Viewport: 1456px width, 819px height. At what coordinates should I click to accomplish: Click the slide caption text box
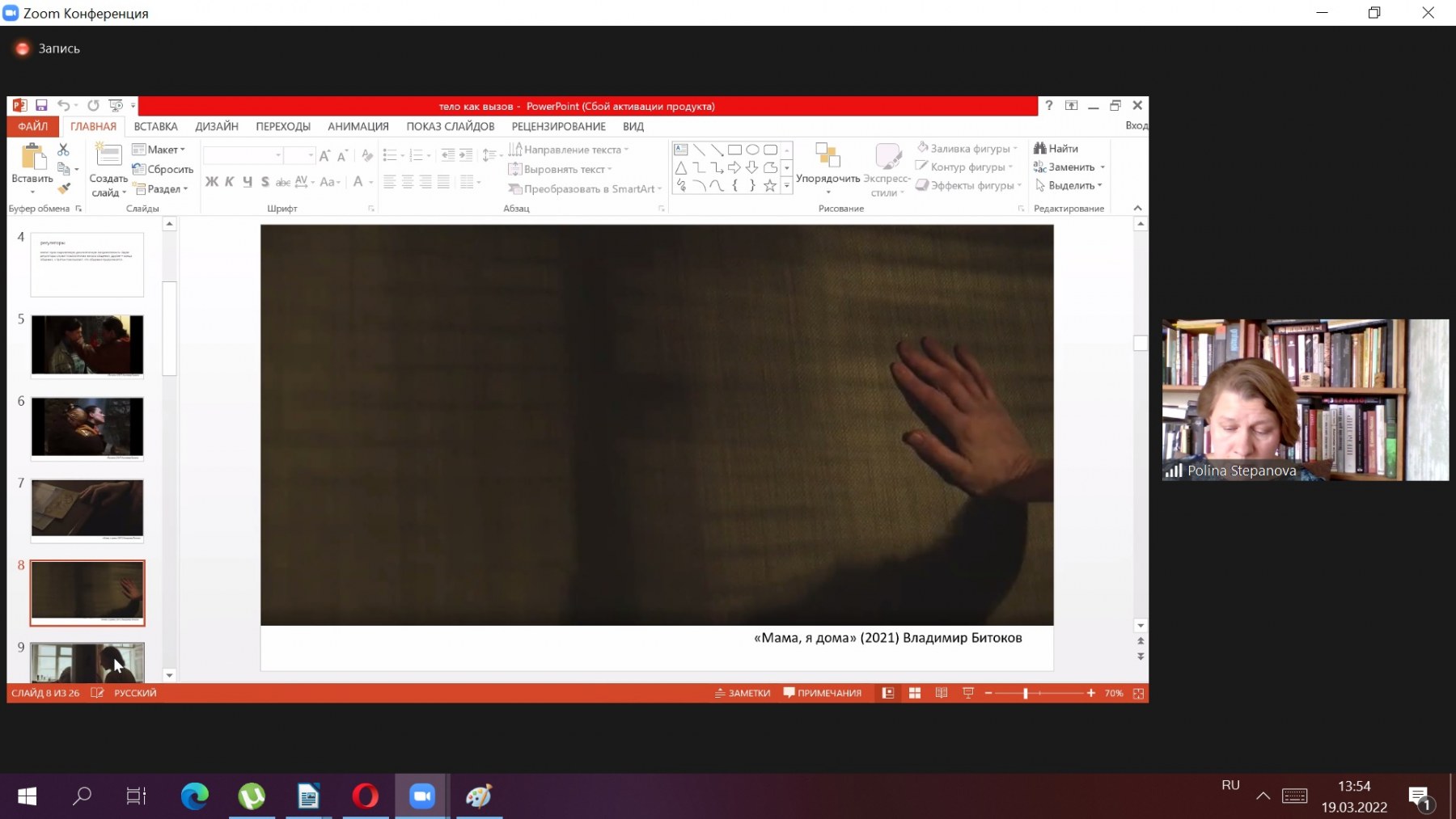point(887,638)
